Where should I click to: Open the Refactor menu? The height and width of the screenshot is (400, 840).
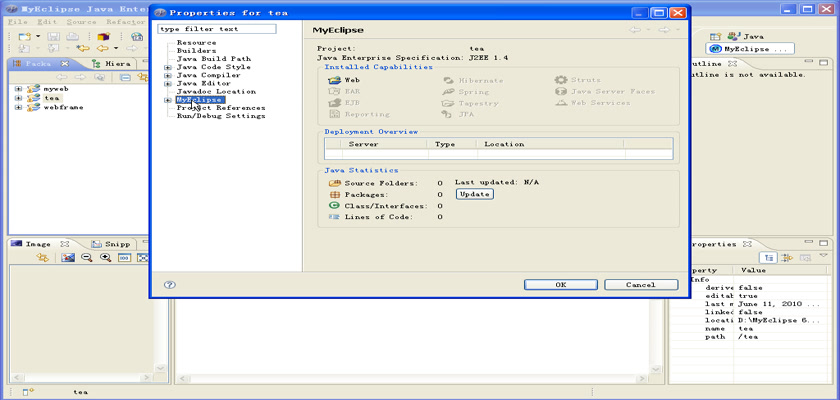(126, 22)
